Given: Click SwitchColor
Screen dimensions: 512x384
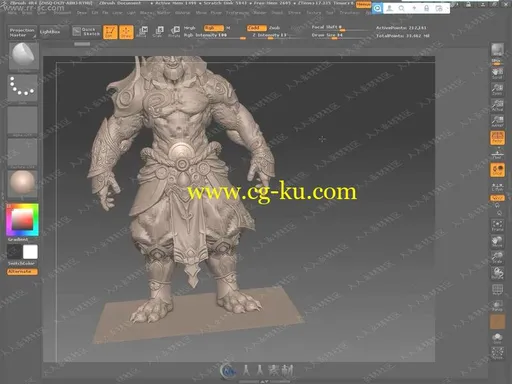Looking at the screenshot, I should [22, 263].
